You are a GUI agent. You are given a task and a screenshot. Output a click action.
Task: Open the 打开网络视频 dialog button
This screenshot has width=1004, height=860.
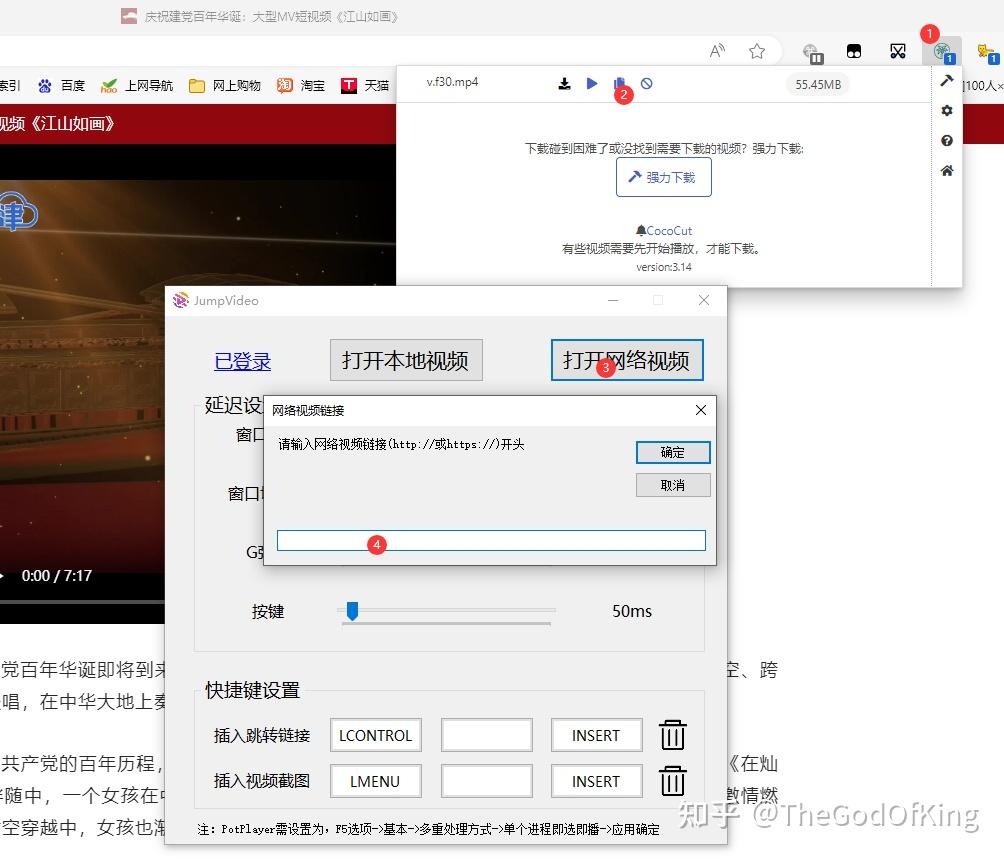627,361
